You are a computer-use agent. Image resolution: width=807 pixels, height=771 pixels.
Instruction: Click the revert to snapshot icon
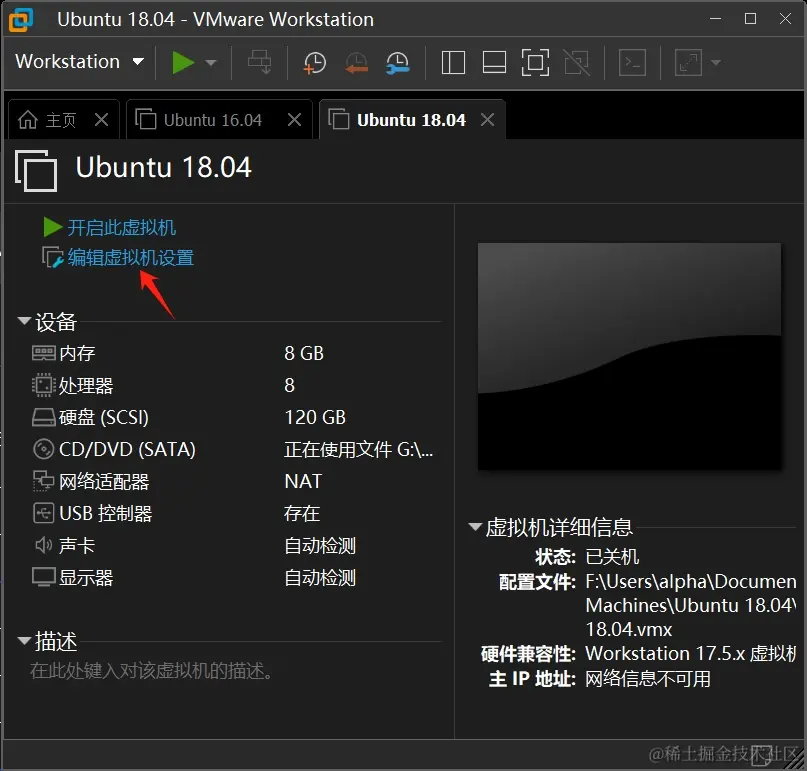click(356, 63)
